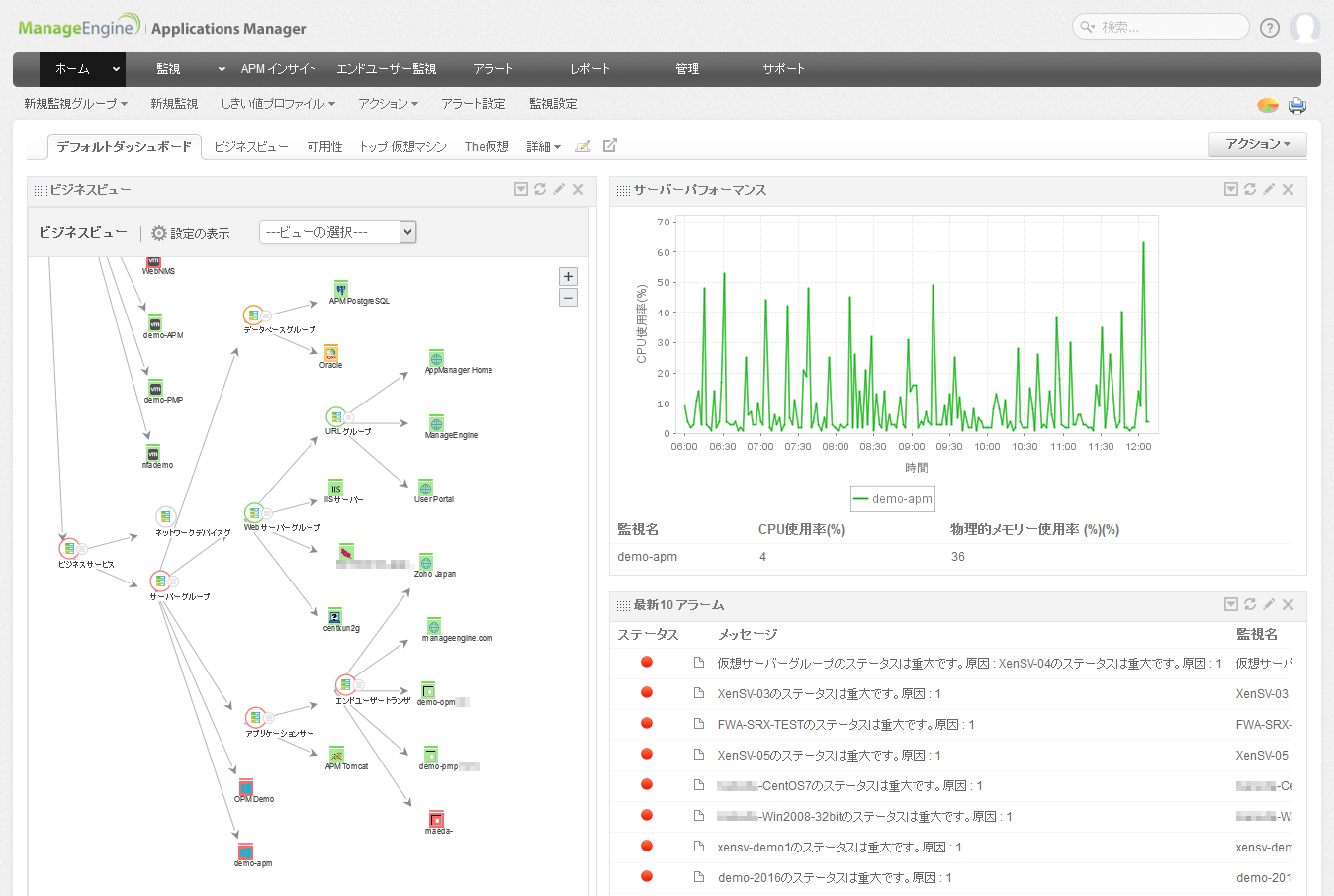Viewport: 1334px width, 896px height.
Task: Open the サーバーパフォーマンス widget menu arrow
Action: pyautogui.click(x=1231, y=189)
